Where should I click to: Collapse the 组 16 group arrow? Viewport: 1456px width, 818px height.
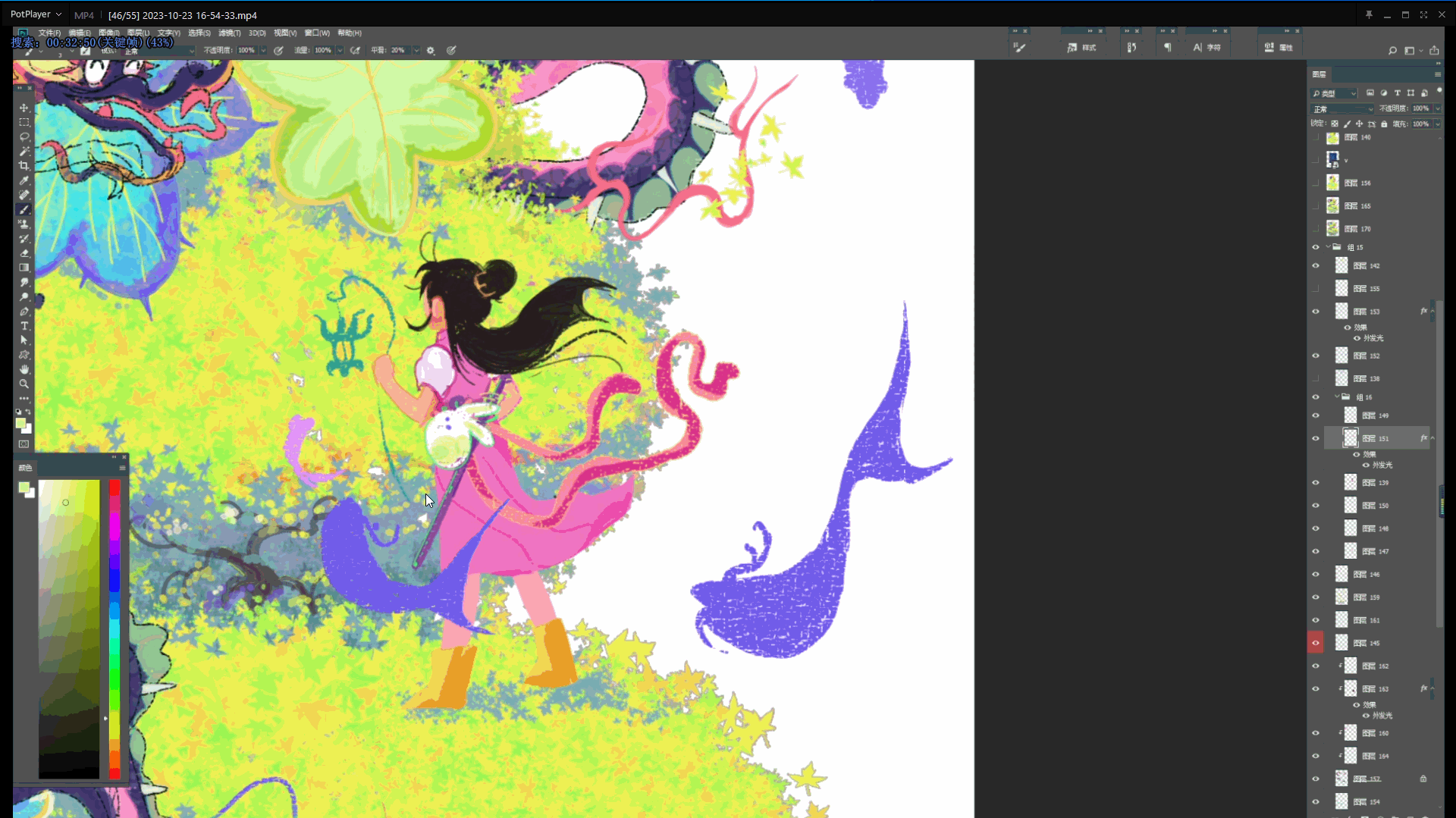tap(1337, 396)
